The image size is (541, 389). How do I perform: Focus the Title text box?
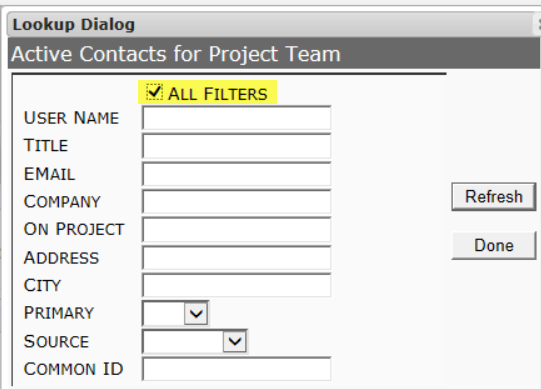(x=236, y=146)
